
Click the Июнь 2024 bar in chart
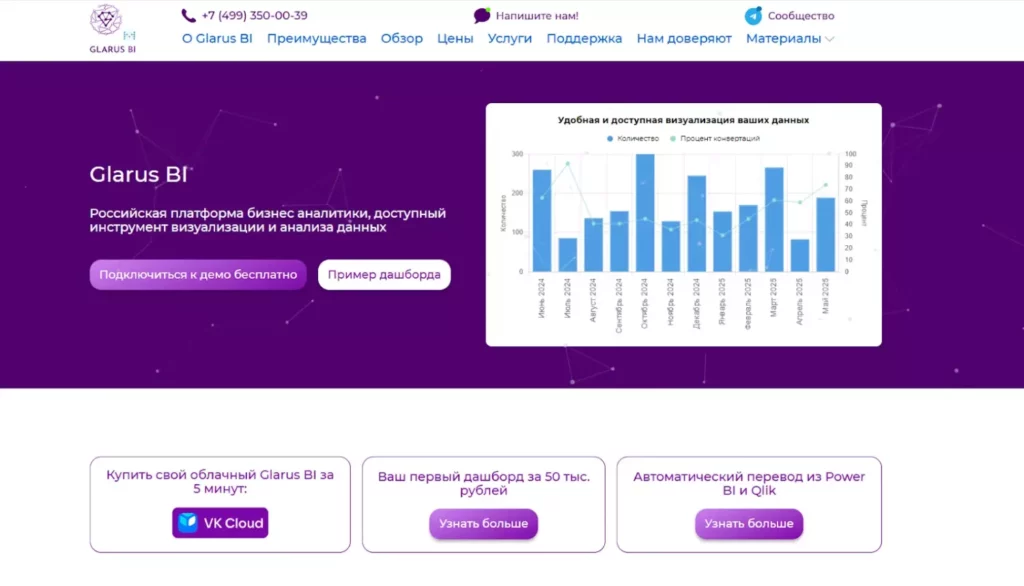(542, 221)
